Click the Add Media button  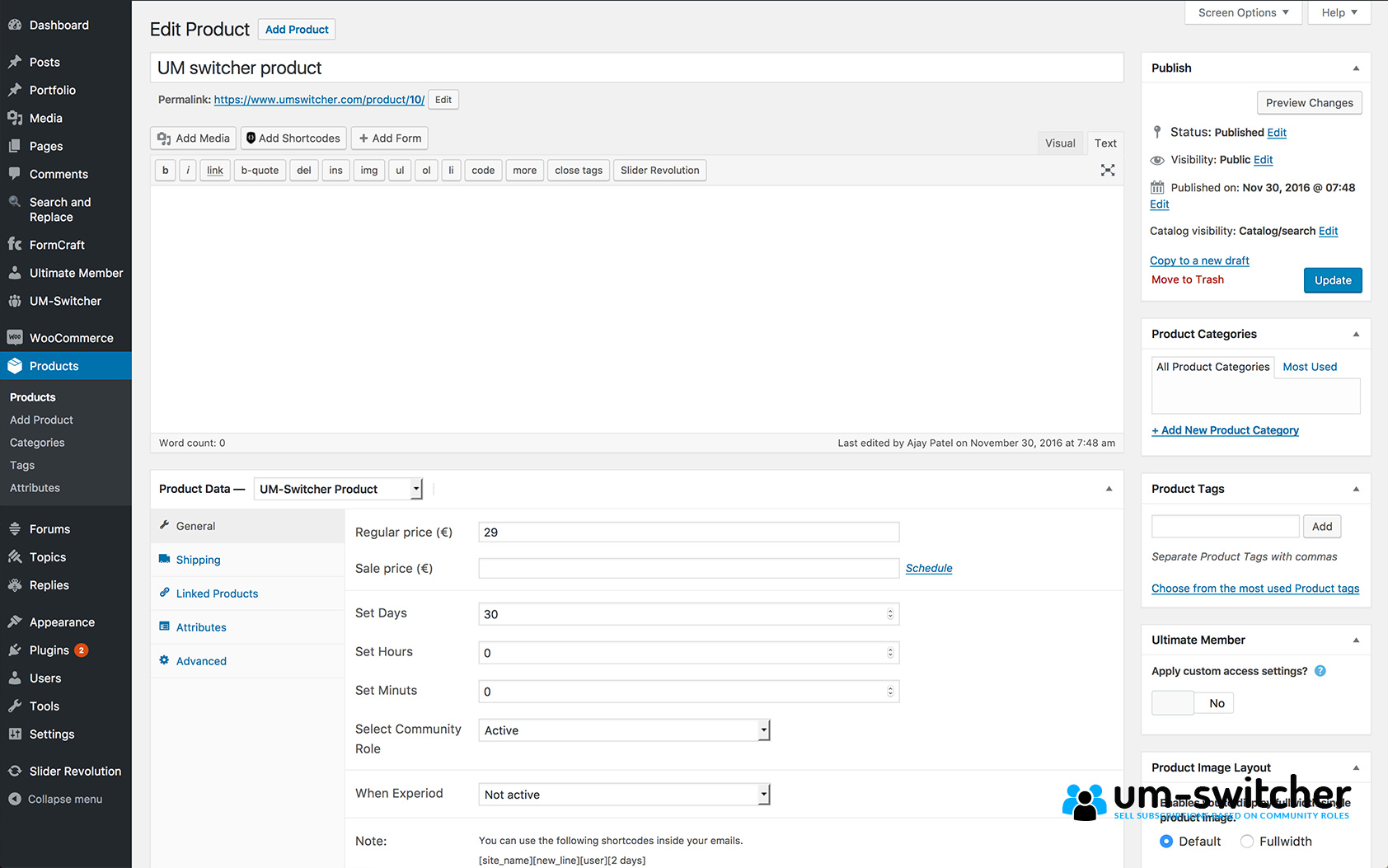pyautogui.click(x=194, y=138)
